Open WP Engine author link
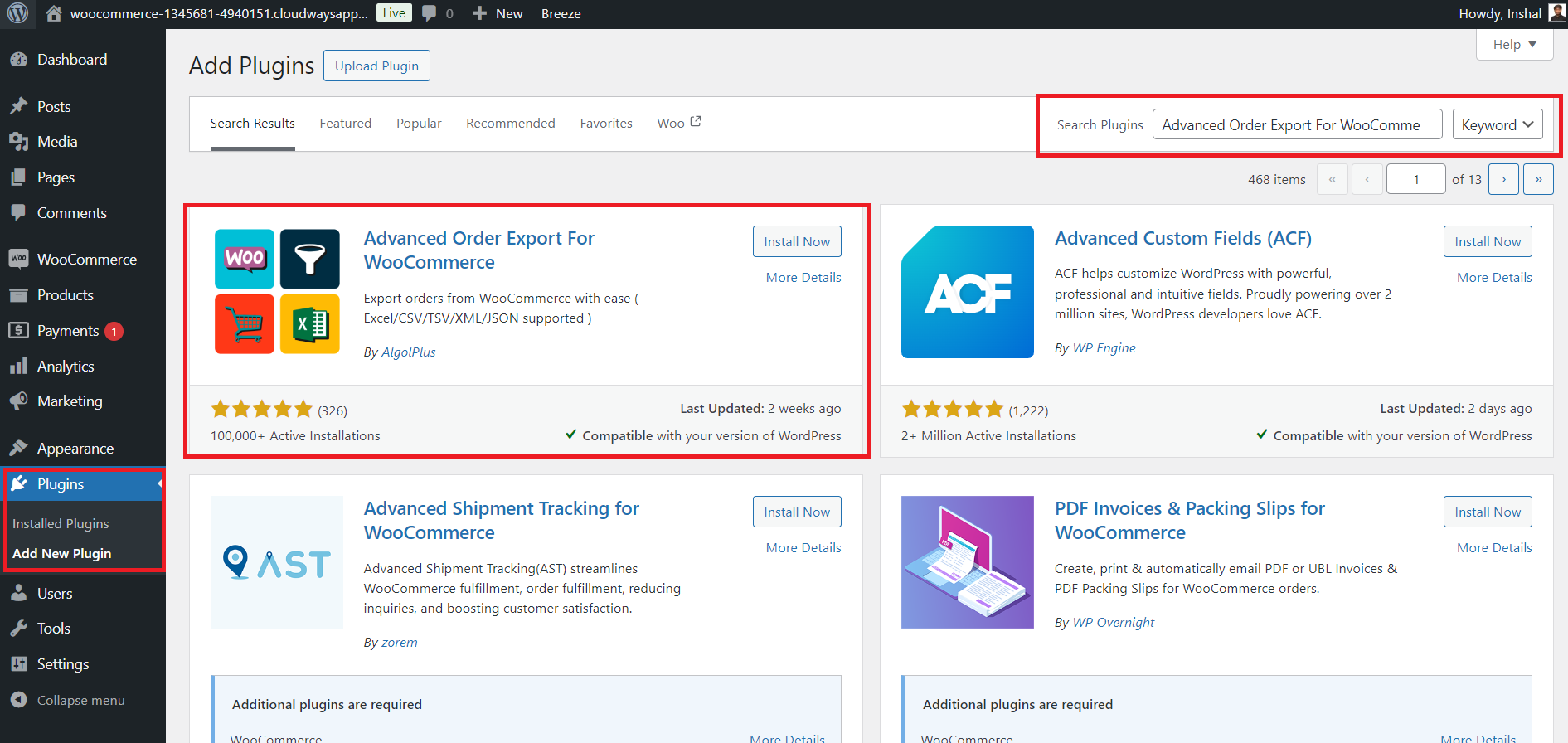 click(1104, 347)
